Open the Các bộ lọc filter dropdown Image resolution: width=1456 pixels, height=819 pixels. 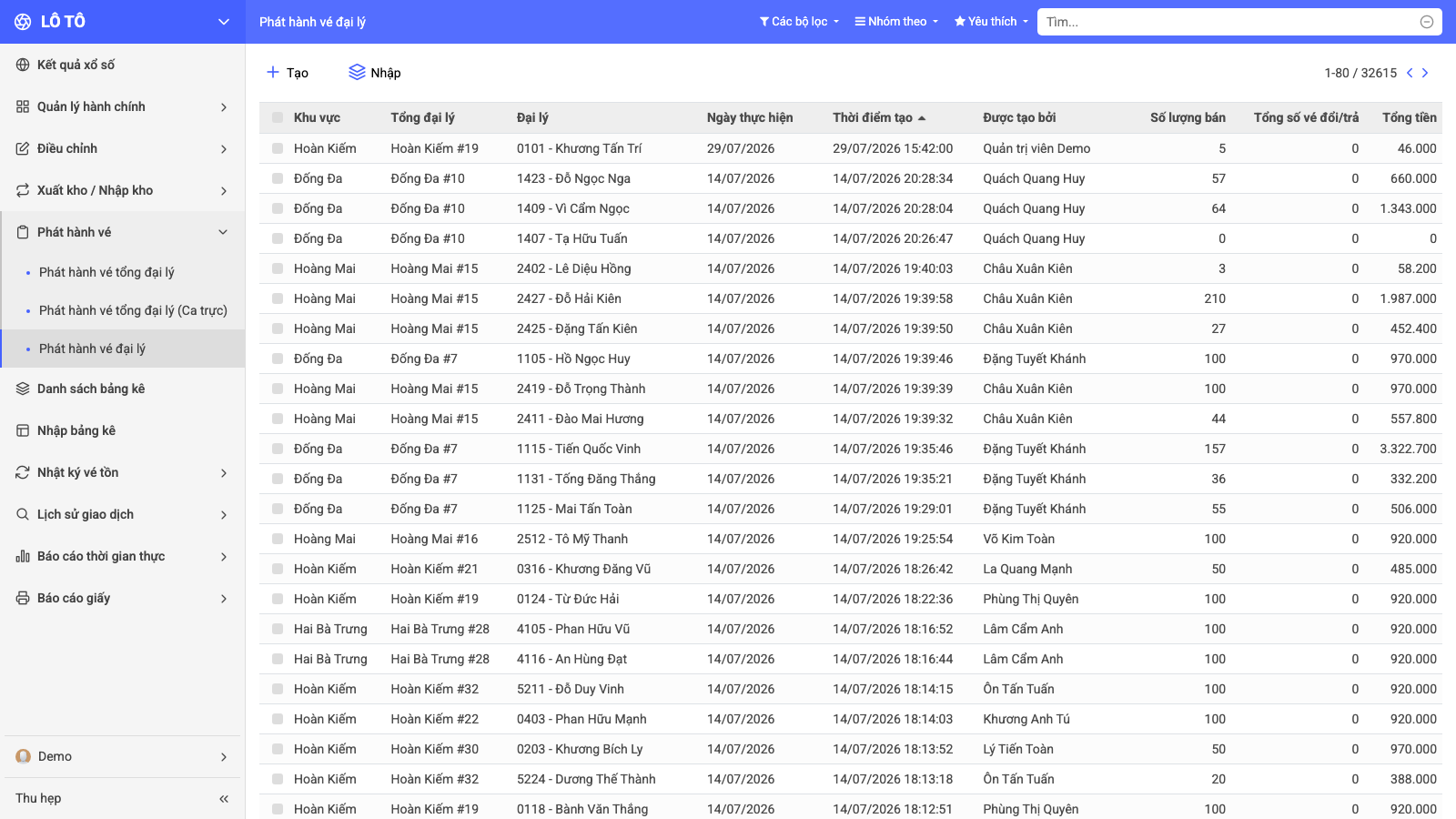pos(799,22)
